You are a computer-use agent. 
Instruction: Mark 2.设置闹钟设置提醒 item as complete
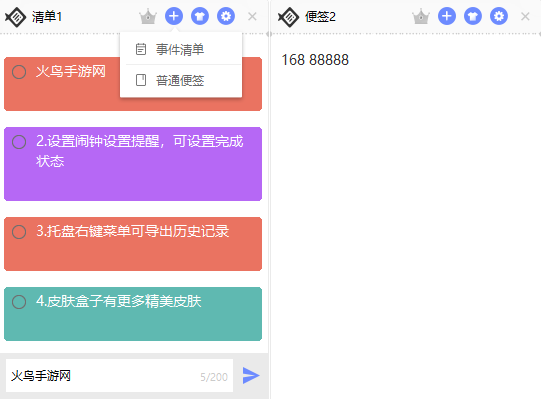pos(19,142)
